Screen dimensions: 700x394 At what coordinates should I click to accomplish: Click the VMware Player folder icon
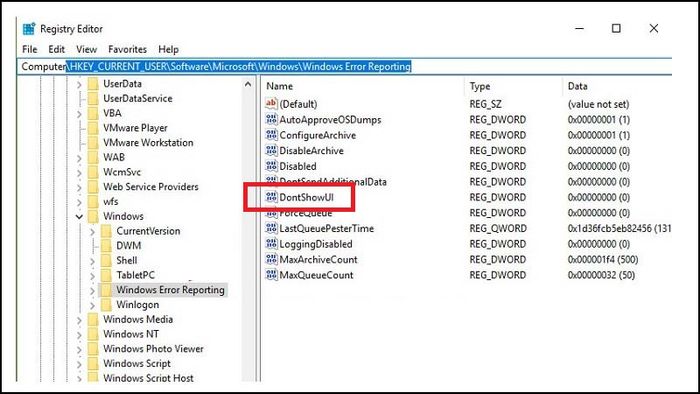tap(93, 128)
